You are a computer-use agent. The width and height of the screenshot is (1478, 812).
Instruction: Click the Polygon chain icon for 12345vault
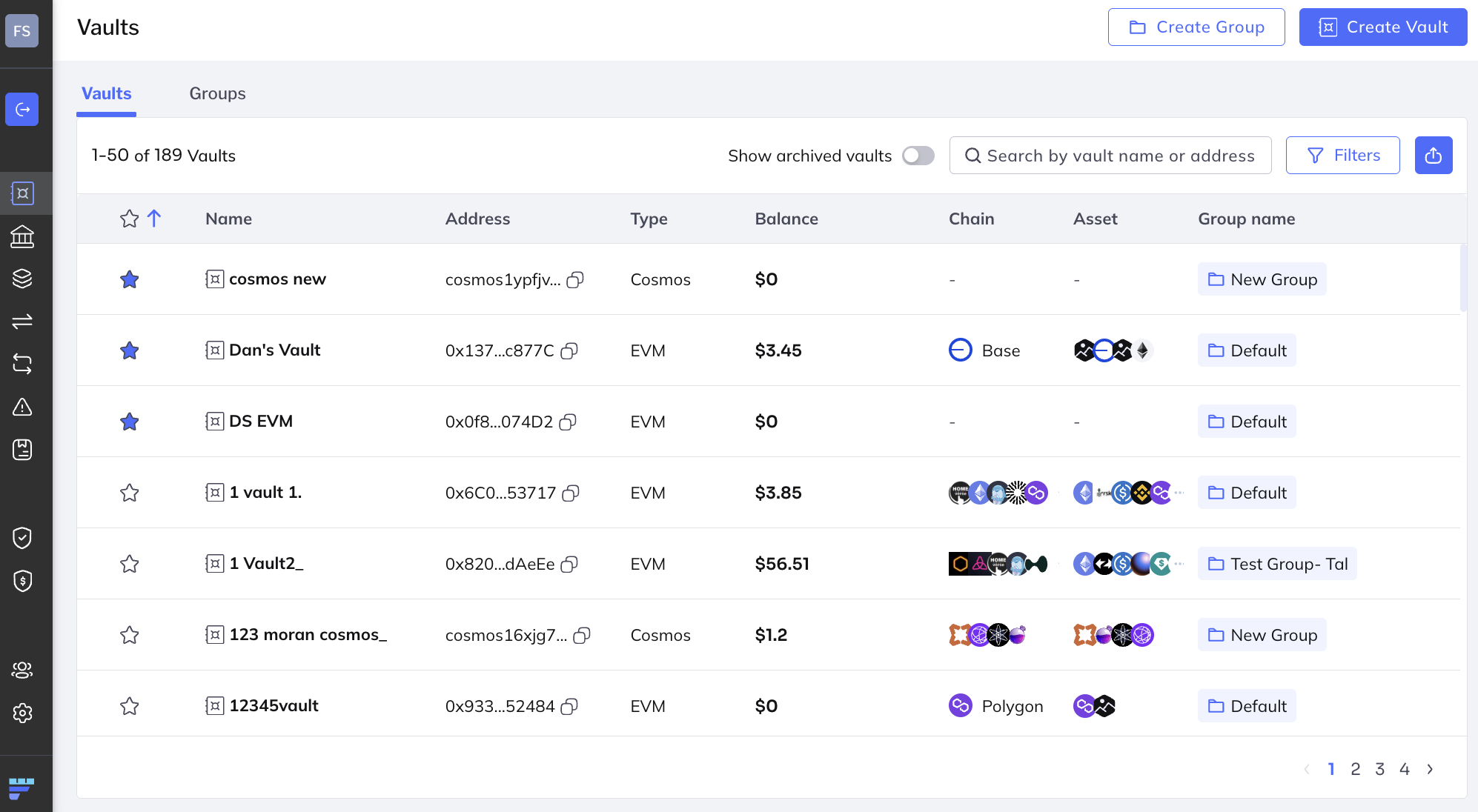pos(960,705)
